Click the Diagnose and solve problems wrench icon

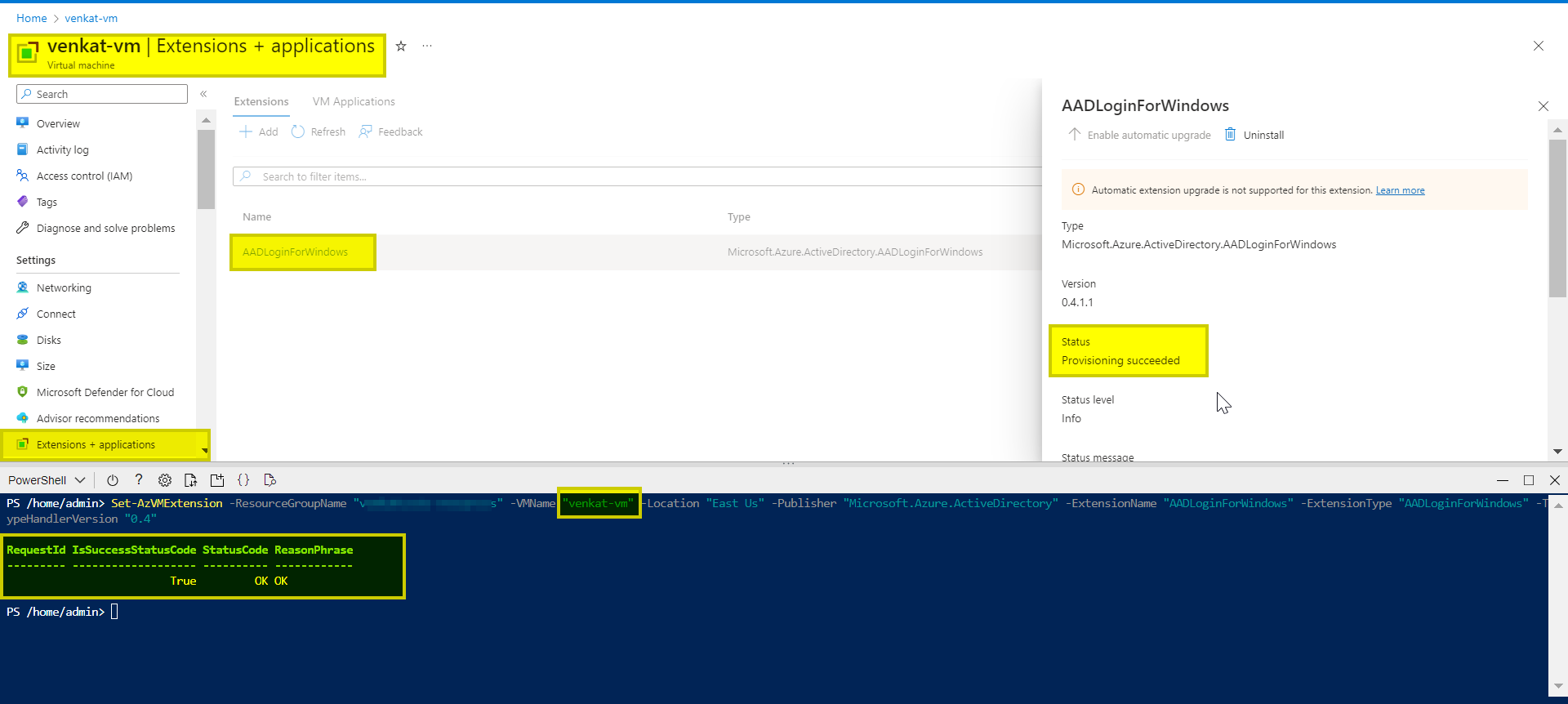click(x=23, y=228)
